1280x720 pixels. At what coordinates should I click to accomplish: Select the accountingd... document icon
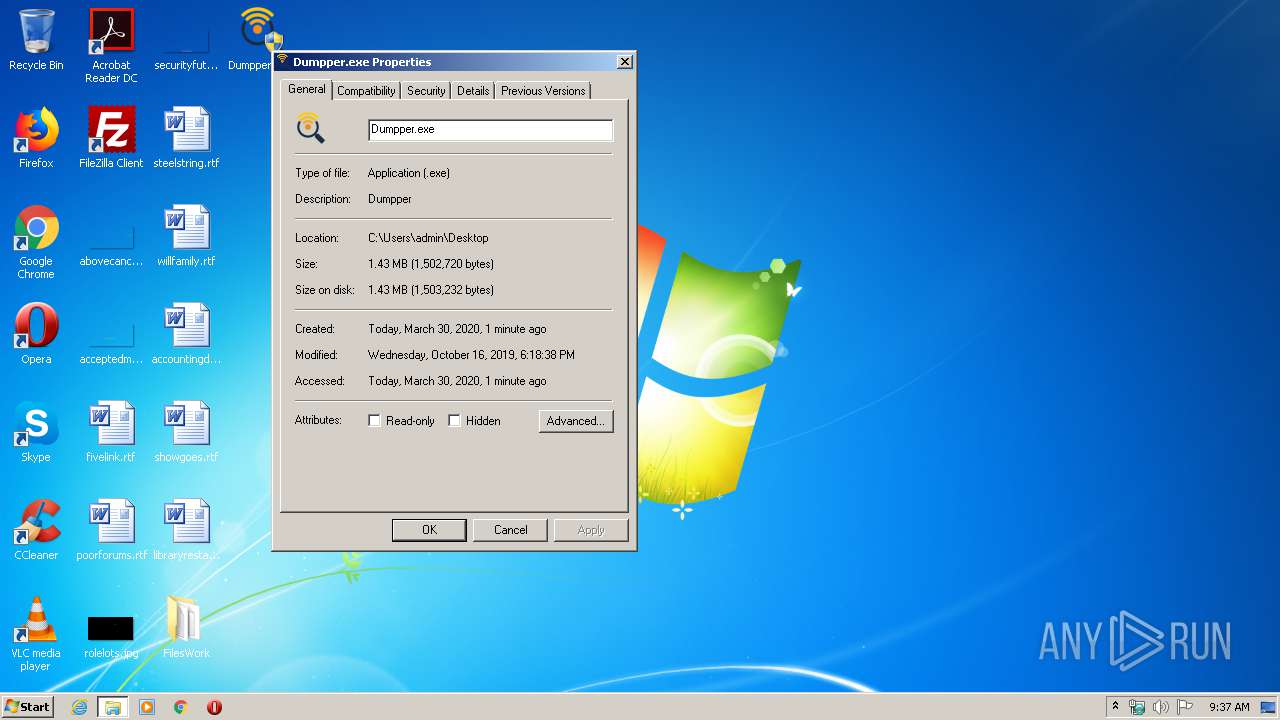click(186, 334)
